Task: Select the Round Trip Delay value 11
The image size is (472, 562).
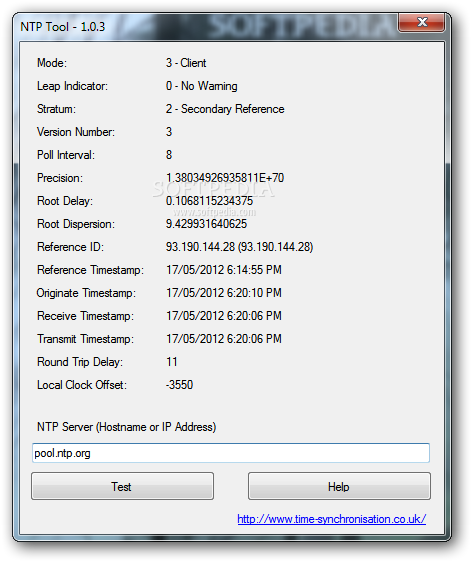Action: click(172, 362)
